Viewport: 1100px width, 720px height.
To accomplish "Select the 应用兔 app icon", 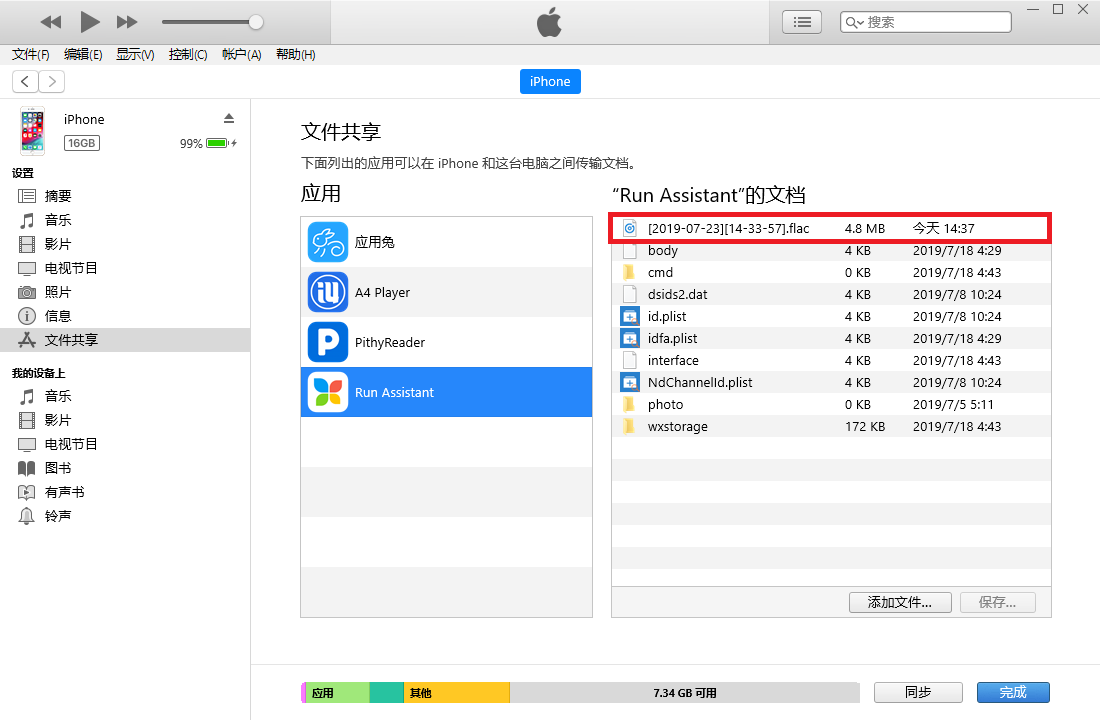I will tap(328, 242).
